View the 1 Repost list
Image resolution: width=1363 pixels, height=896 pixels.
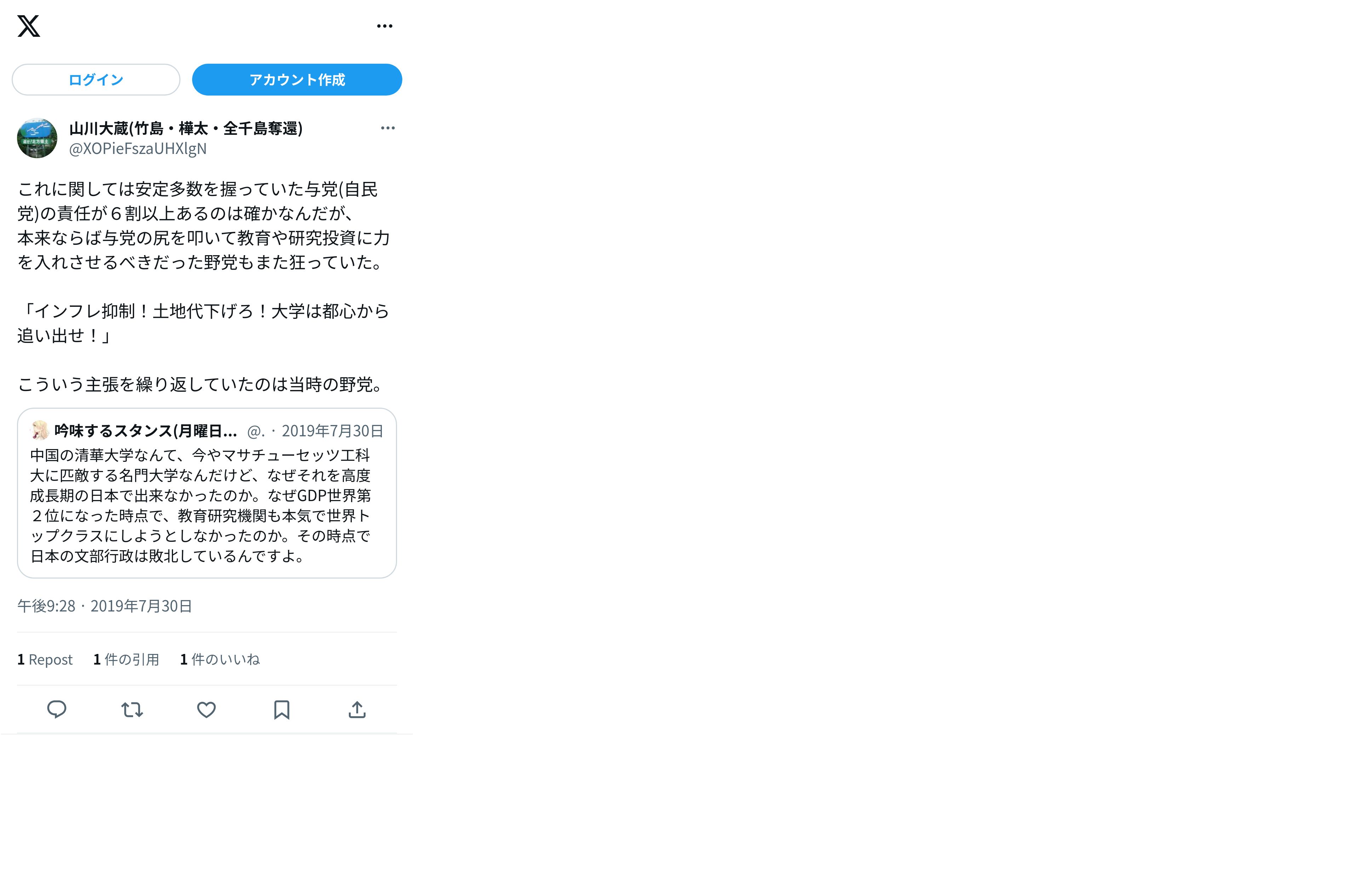(45, 659)
